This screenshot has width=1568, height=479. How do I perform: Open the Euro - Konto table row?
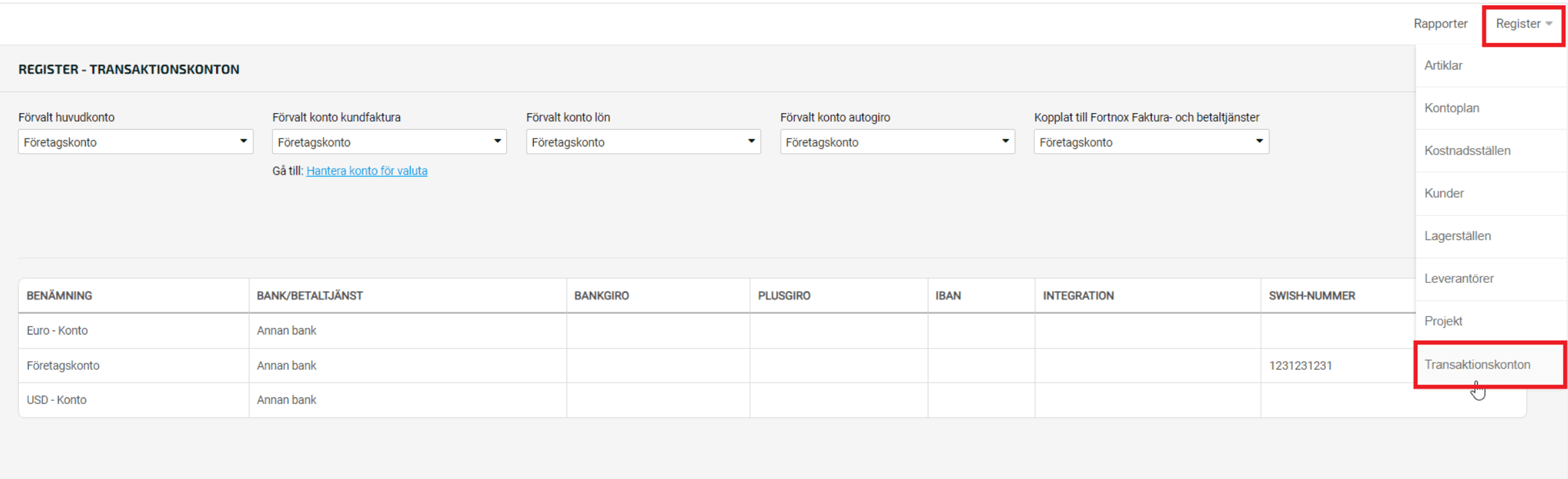click(58, 330)
